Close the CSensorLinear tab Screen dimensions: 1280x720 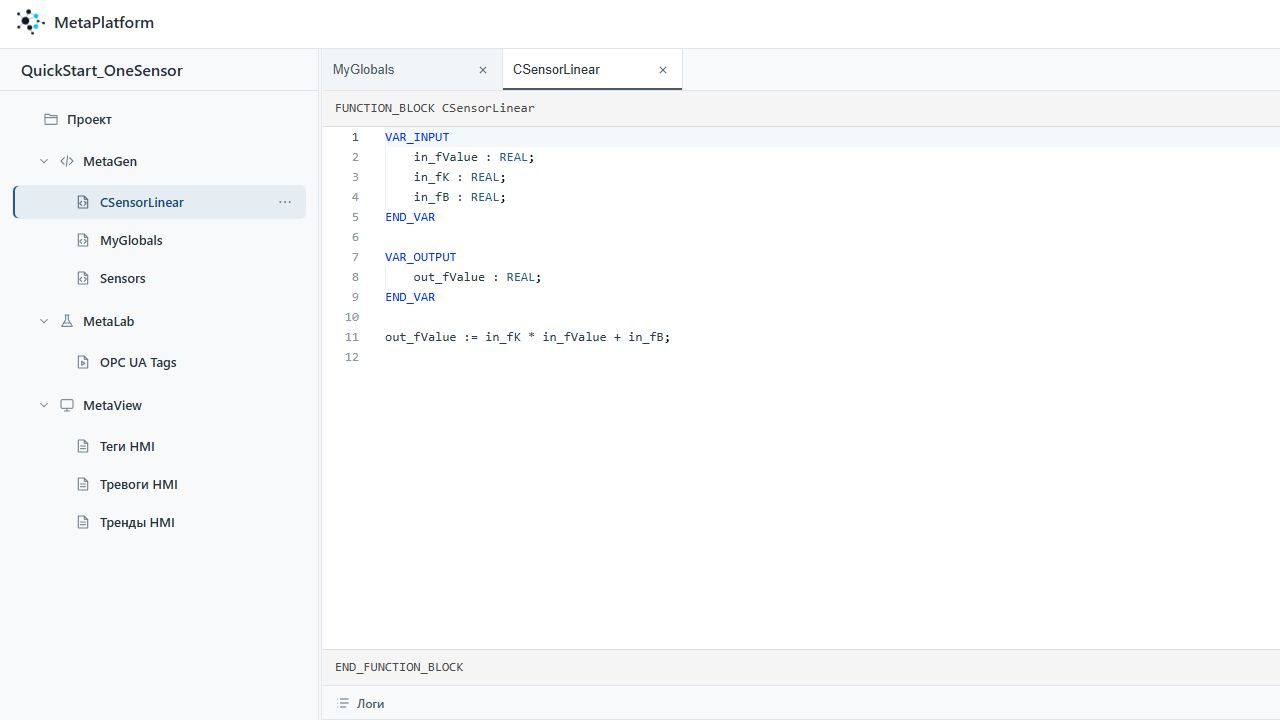pos(663,70)
